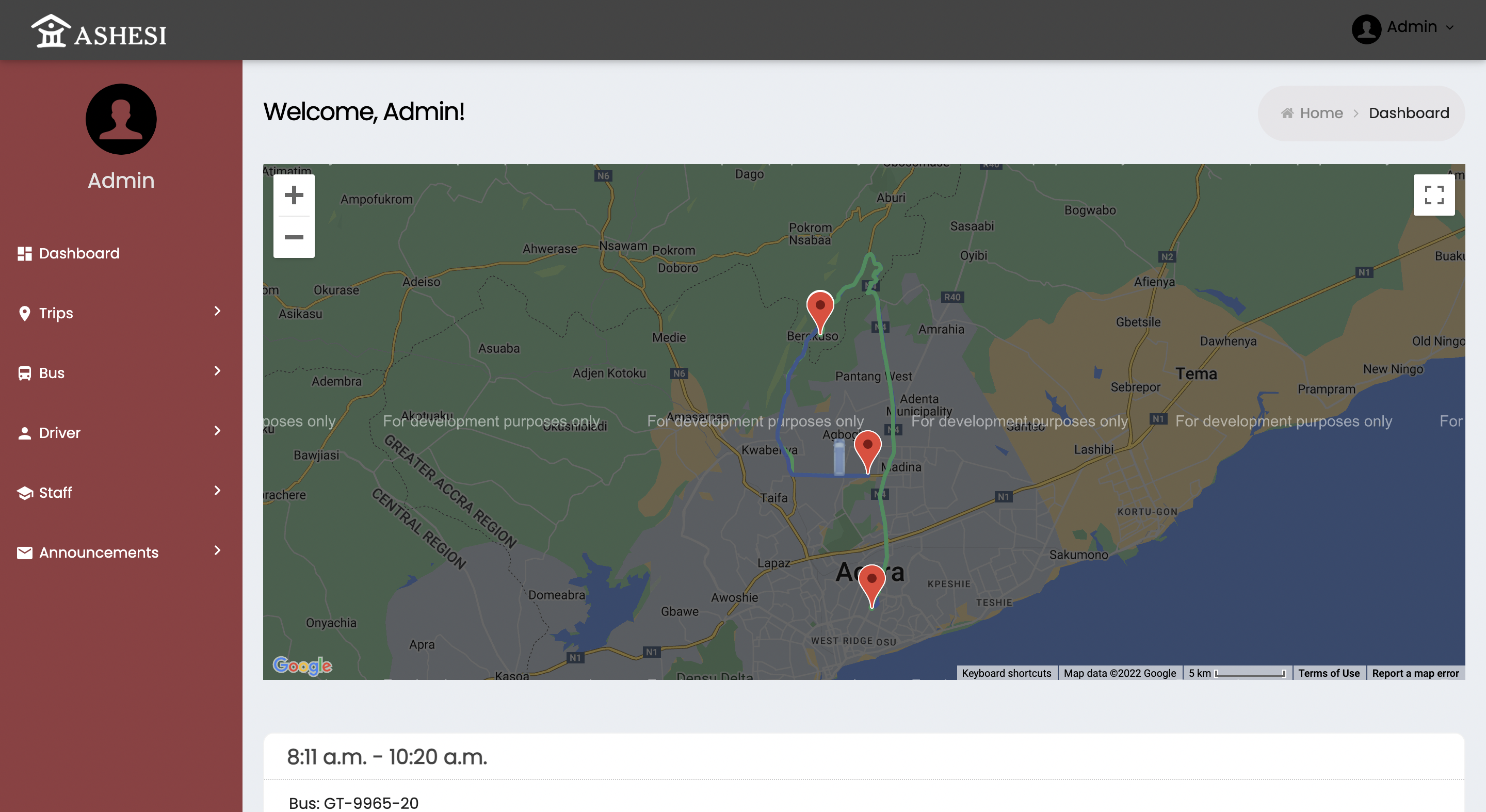This screenshot has width=1486, height=812.
Task: Click the Bus: GT-9965-20 text
Action: pyautogui.click(x=353, y=803)
